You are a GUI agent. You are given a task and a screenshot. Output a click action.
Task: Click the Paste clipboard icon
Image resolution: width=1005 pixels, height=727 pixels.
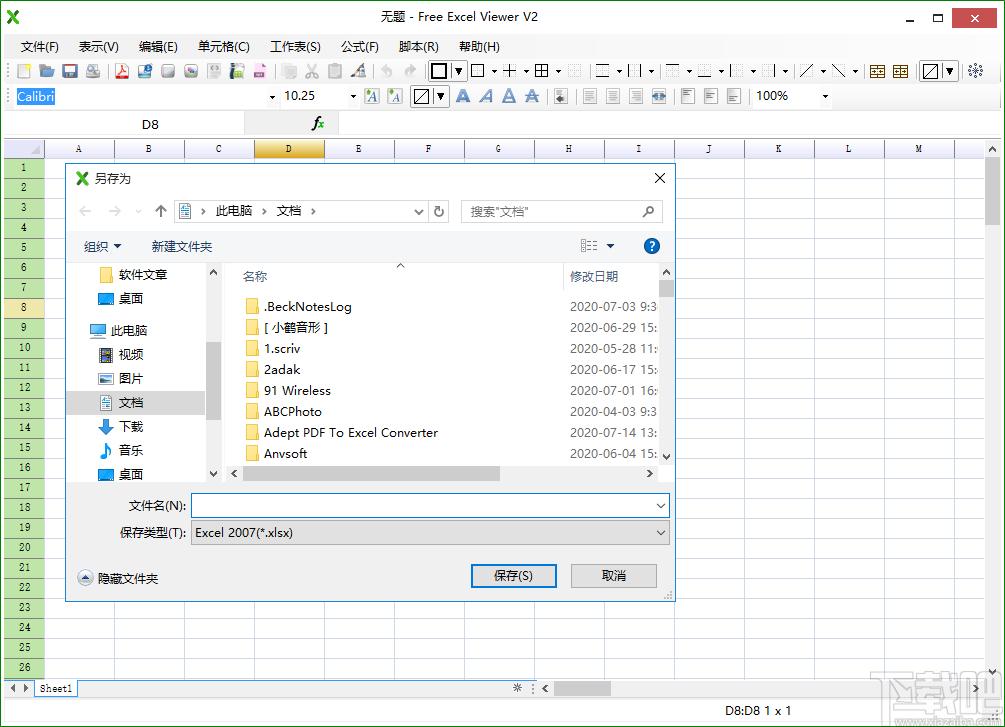pyautogui.click(x=335, y=71)
